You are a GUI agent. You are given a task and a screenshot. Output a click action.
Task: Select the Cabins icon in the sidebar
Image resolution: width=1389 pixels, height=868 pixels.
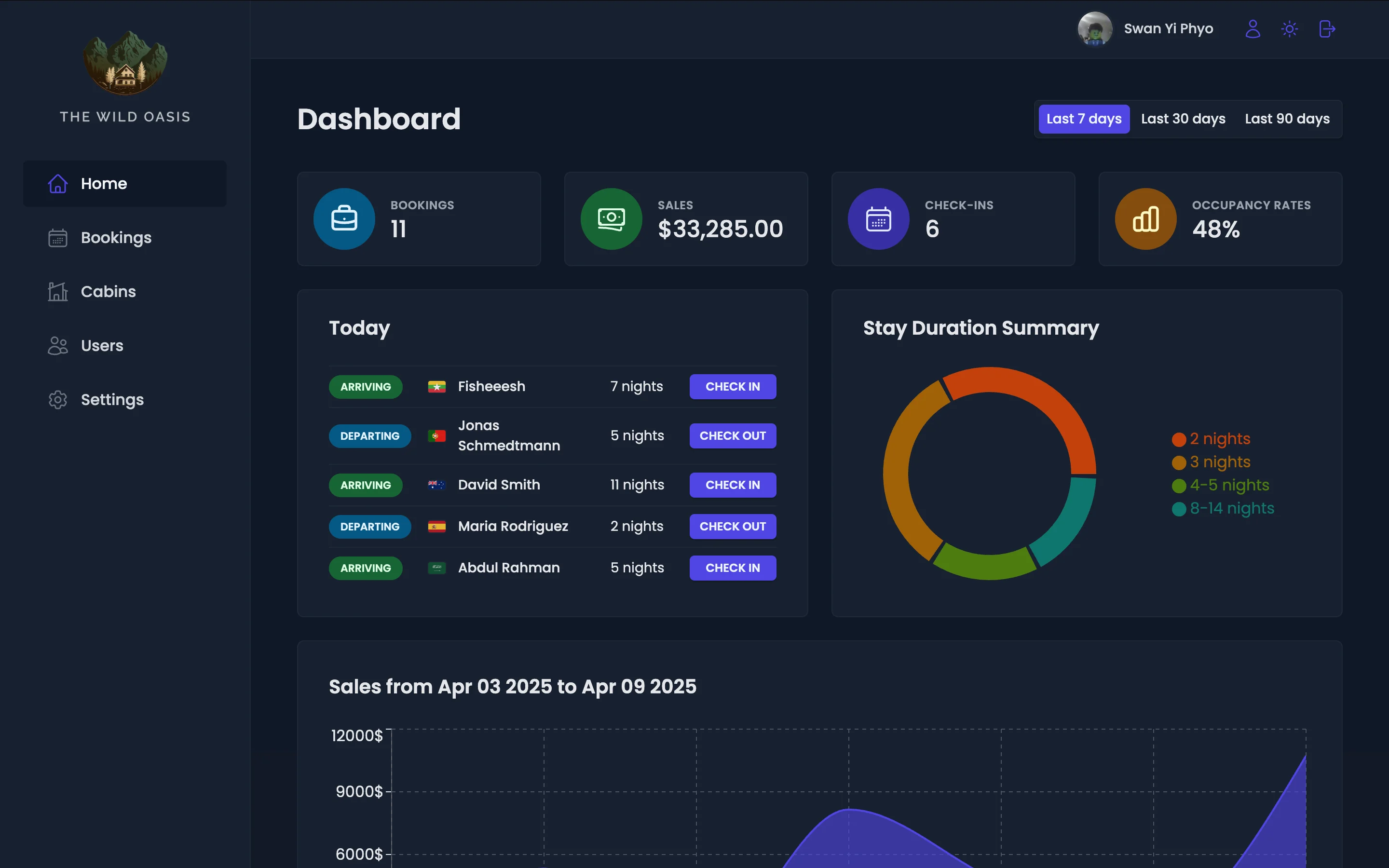57,292
